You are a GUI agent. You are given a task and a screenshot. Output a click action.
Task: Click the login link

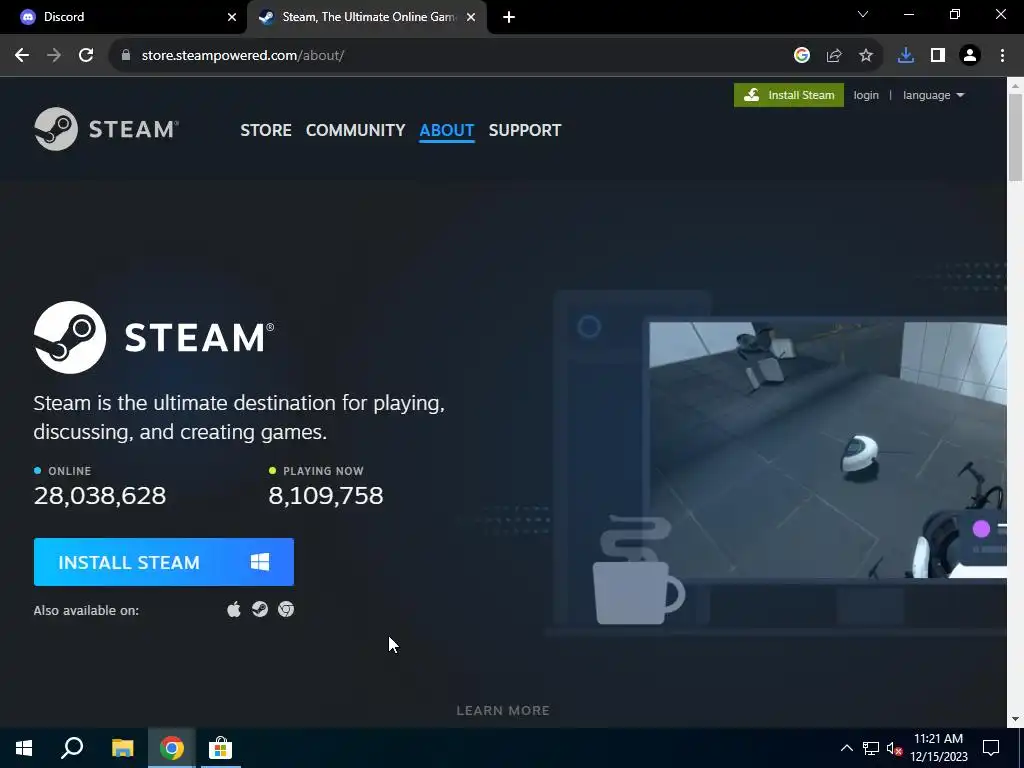(x=866, y=95)
